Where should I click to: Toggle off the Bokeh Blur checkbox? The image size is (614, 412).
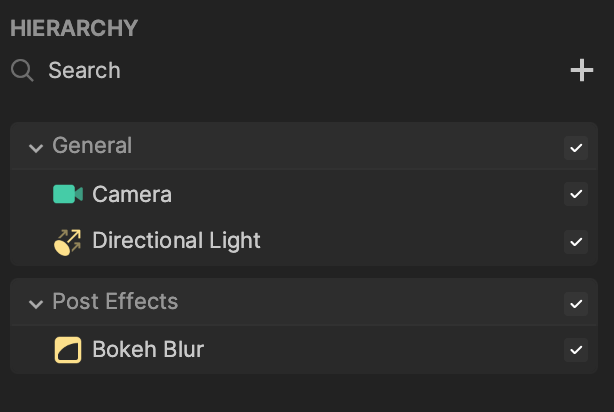(576, 350)
